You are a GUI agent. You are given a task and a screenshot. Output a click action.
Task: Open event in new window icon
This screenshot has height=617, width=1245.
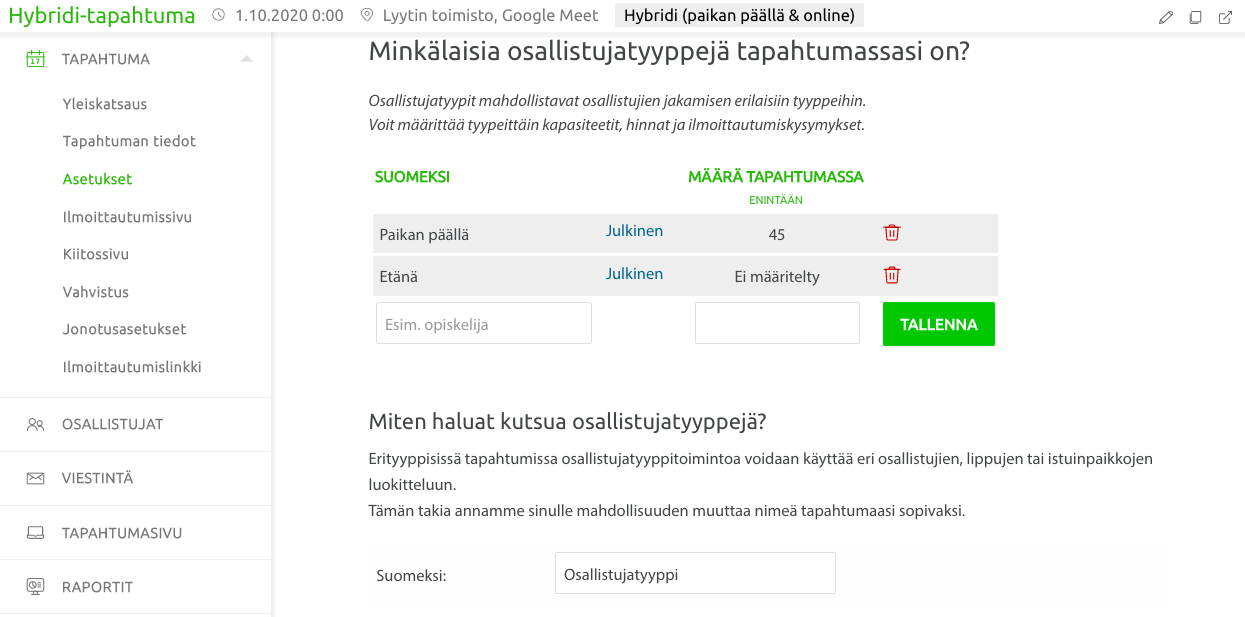(x=1225, y=17)
